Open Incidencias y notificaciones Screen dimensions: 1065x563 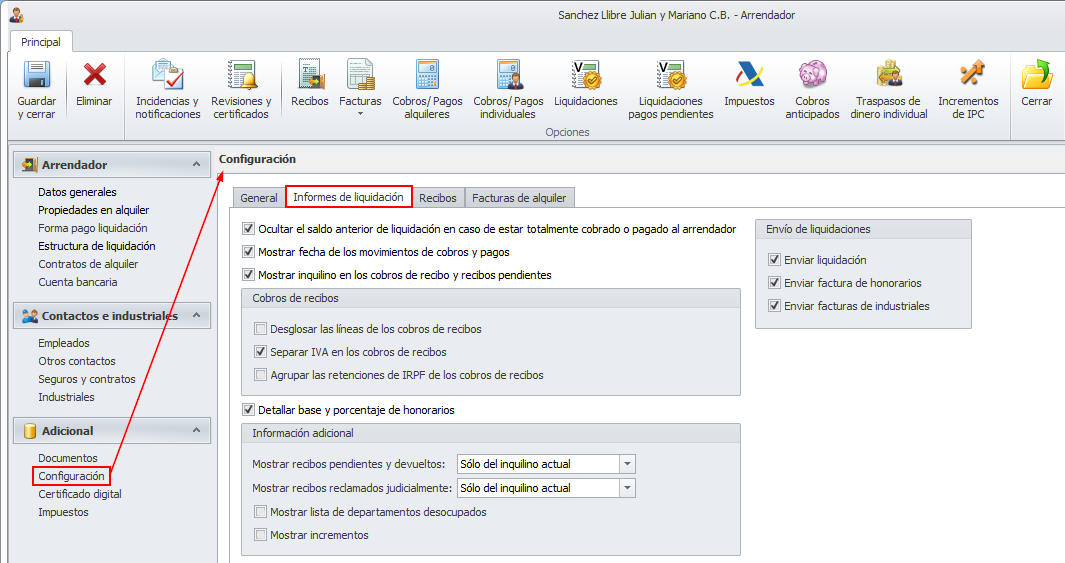click(x=168, y=75)
